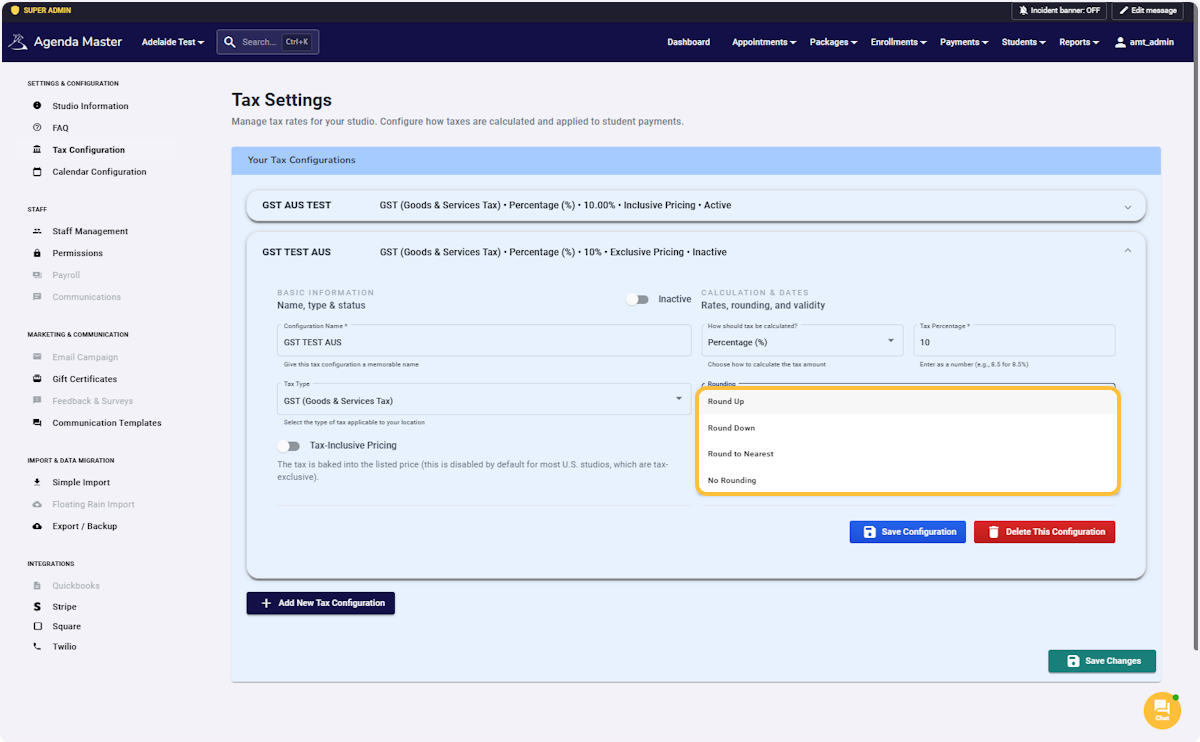Click the Save Configuration button
The height and width of the screenshot is (742, 1200).
[908, 532]
